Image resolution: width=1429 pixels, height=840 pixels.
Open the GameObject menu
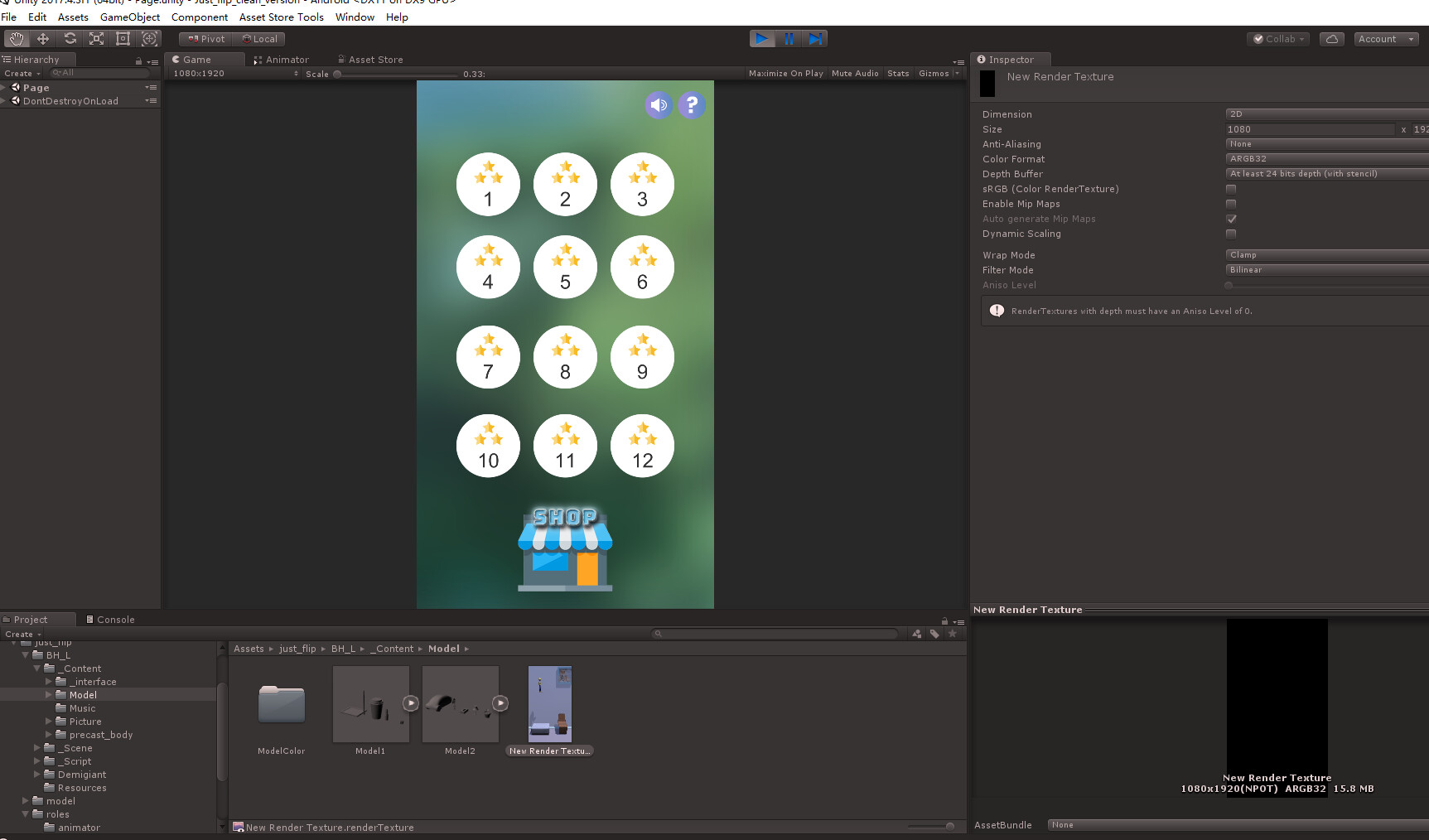[x=130, y=17]
